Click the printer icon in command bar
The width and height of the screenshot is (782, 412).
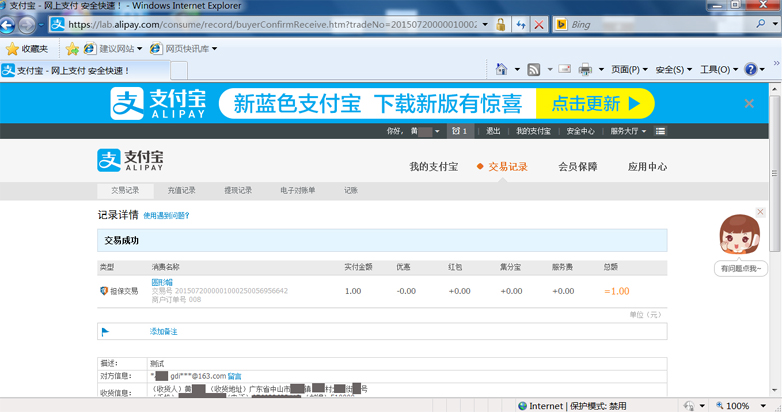[x=585, y=69]
